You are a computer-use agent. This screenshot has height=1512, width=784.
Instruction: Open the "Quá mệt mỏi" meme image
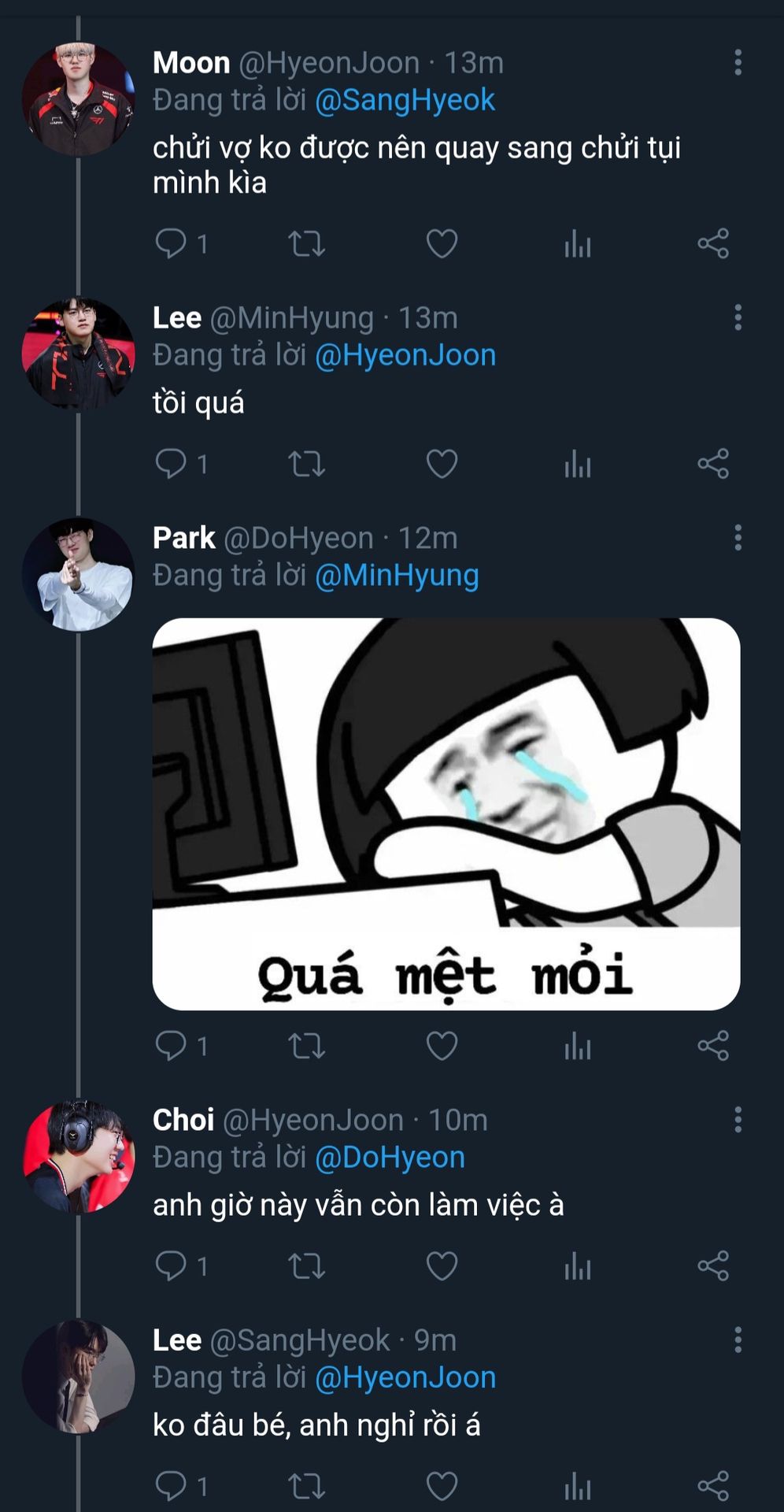(x=446, y=813)
